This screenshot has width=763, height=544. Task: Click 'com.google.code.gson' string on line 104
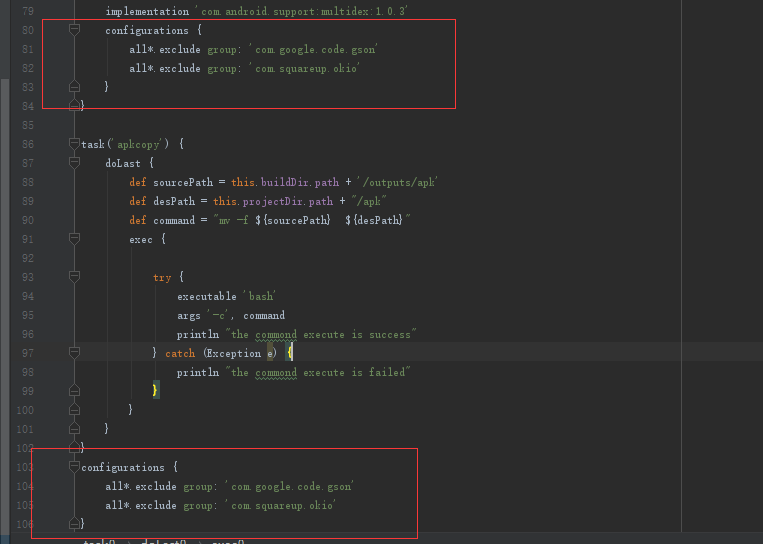click(291, 486)
